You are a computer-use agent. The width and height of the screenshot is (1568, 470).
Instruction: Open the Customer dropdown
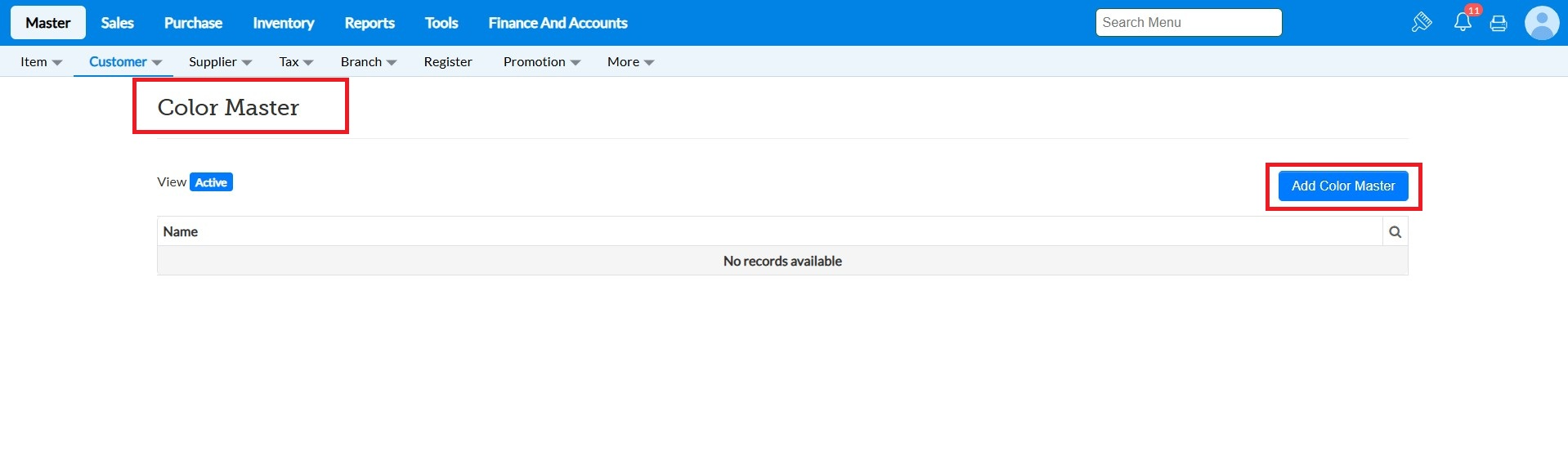pyautogui.click(x=125, y=62)
